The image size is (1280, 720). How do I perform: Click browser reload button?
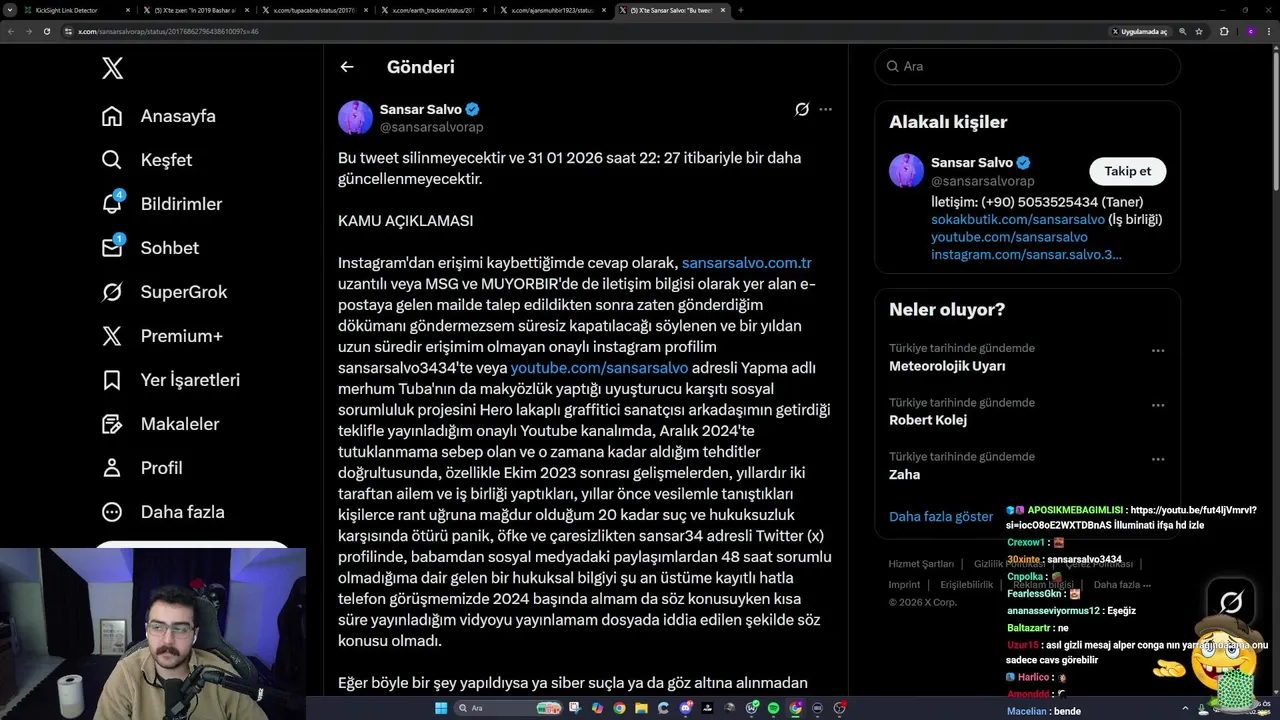click(x=46, y=31)
